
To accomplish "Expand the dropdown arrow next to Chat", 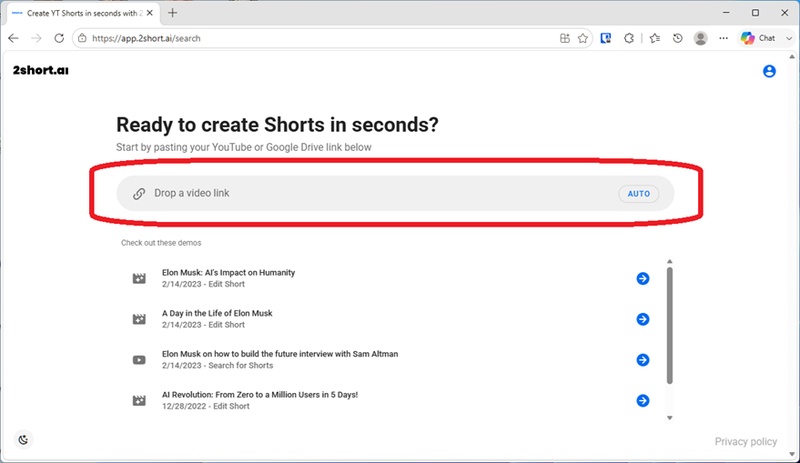I will point(789,38).
